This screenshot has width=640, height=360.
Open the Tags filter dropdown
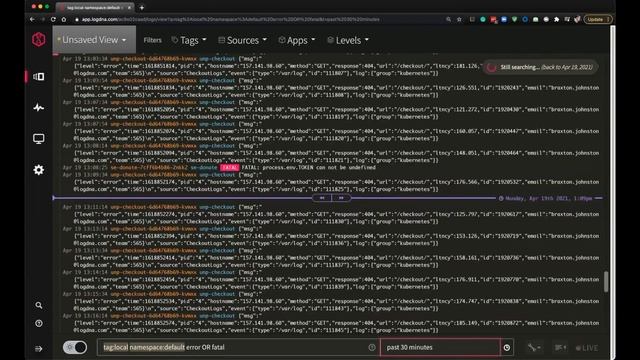[189, 40]
